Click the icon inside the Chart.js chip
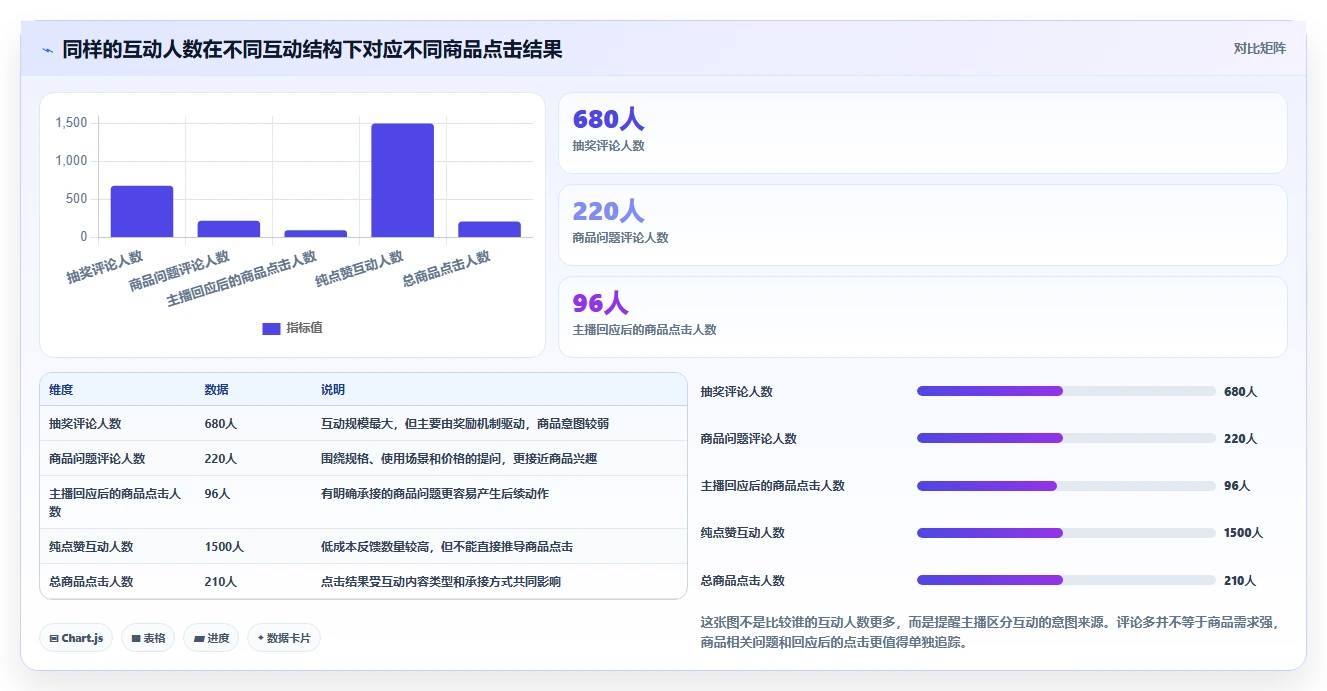The width and height of the screenshot is (1327, 691). 54,638
